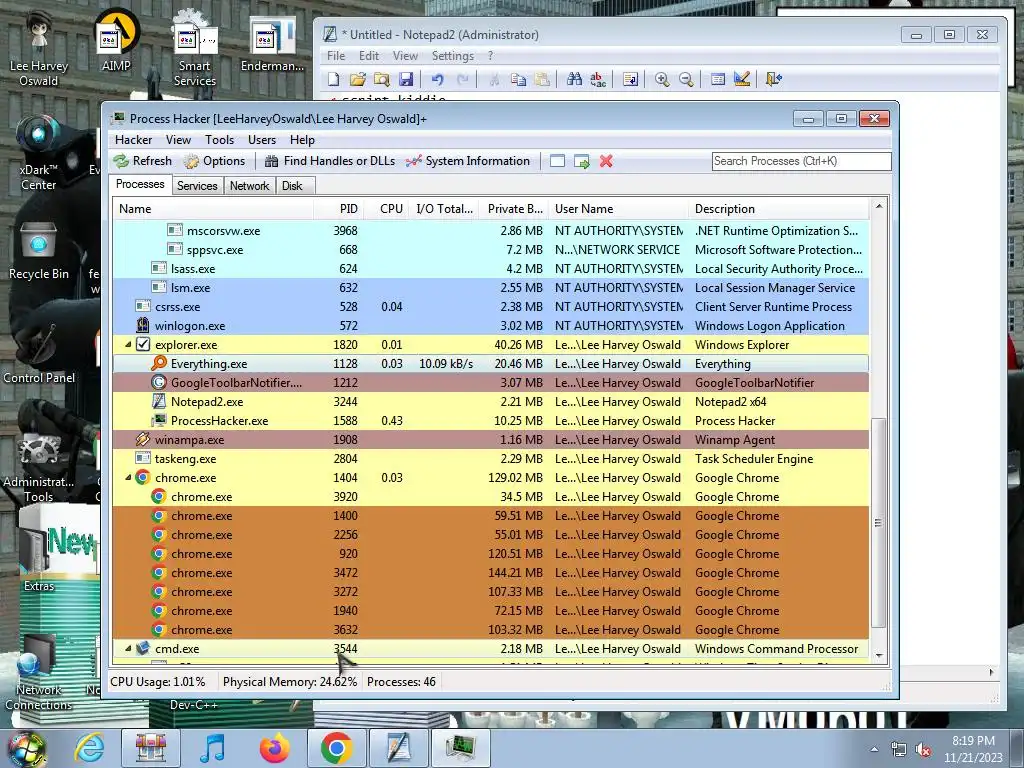Screen dimensions: 1024x768
Task: Select the lsass.exe process row
Action: (490, 268)
